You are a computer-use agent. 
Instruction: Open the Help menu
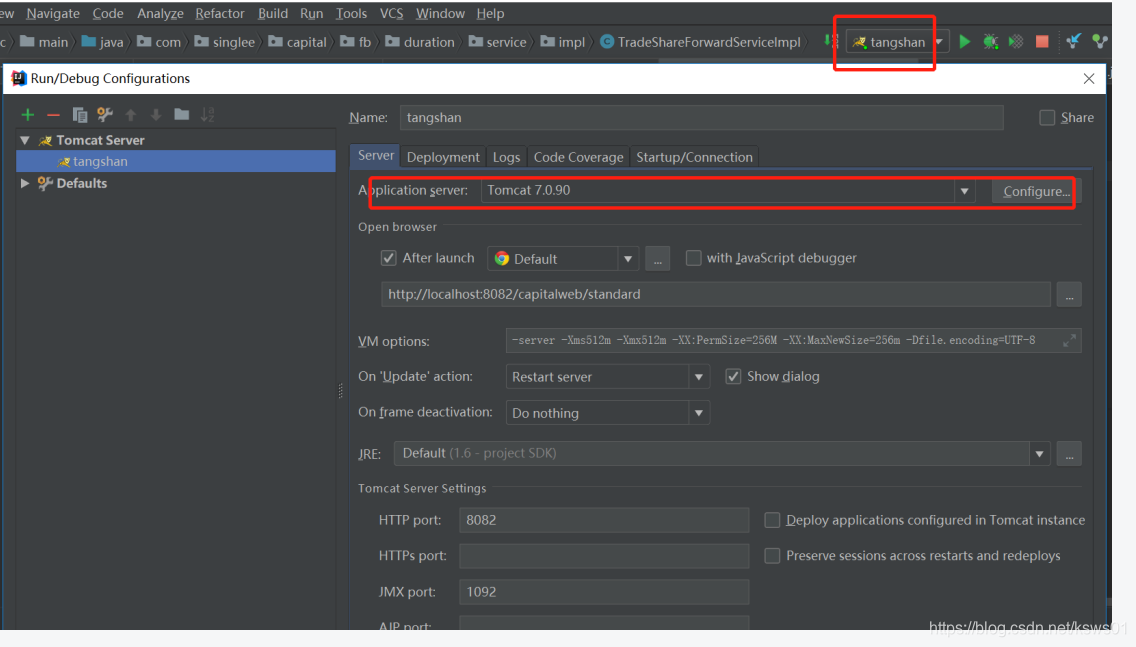490,13
